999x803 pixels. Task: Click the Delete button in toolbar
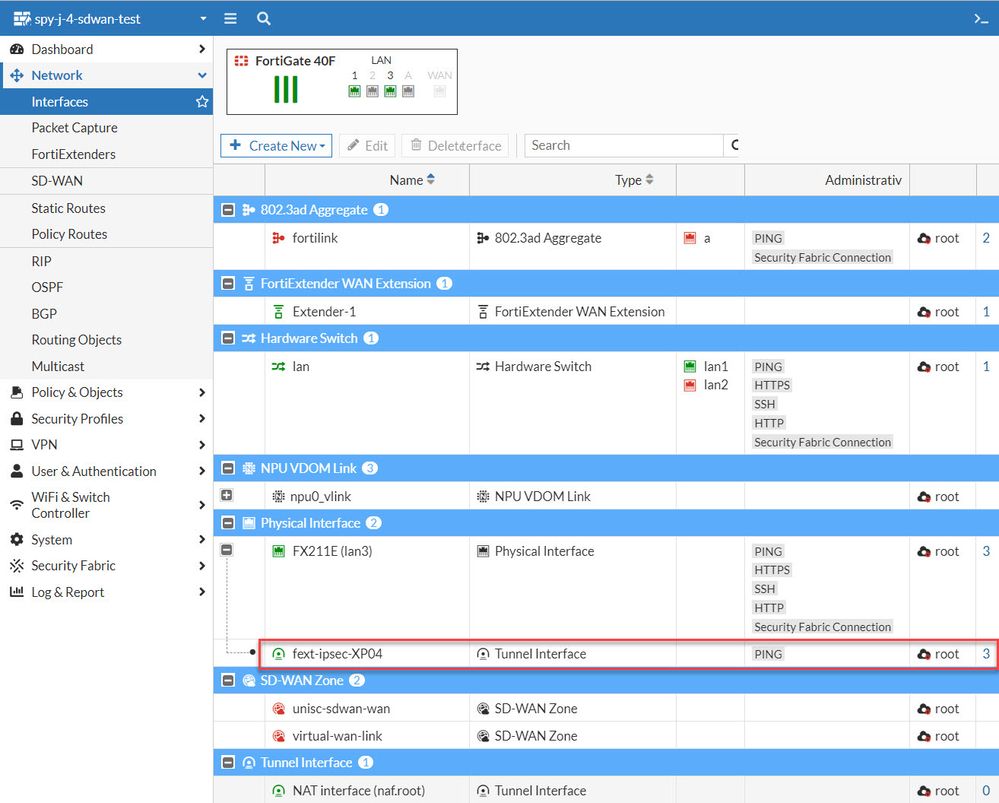[x=455, y=146]
